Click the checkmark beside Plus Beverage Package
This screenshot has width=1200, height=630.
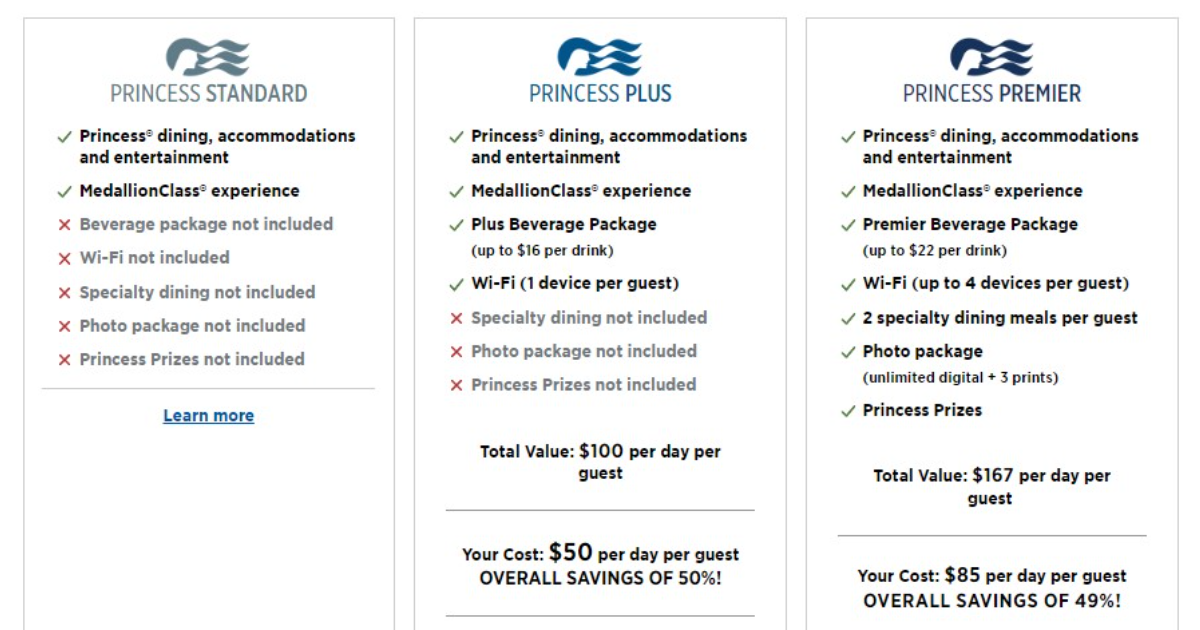point(456,225)
